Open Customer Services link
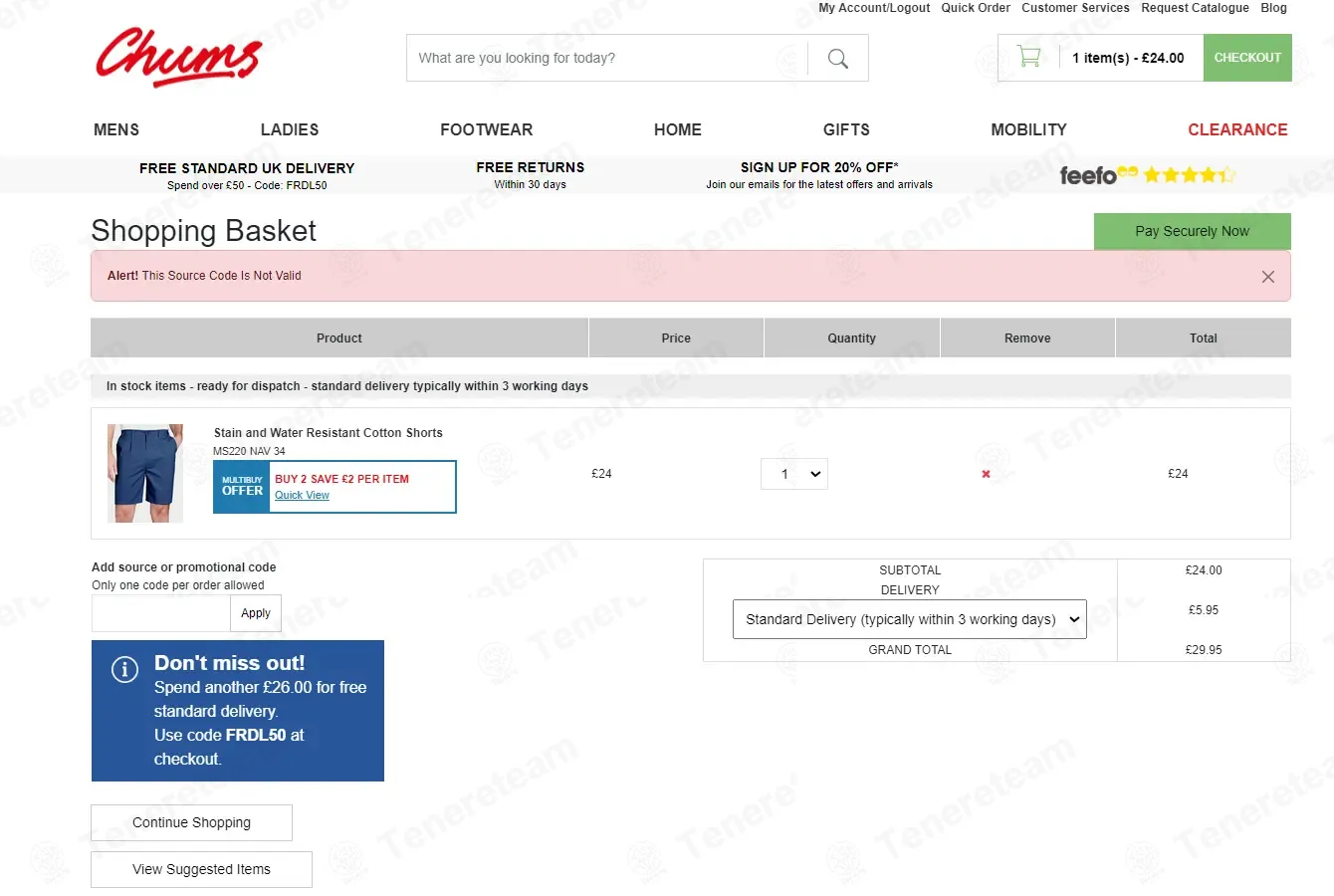 (x=1075, y=8)
